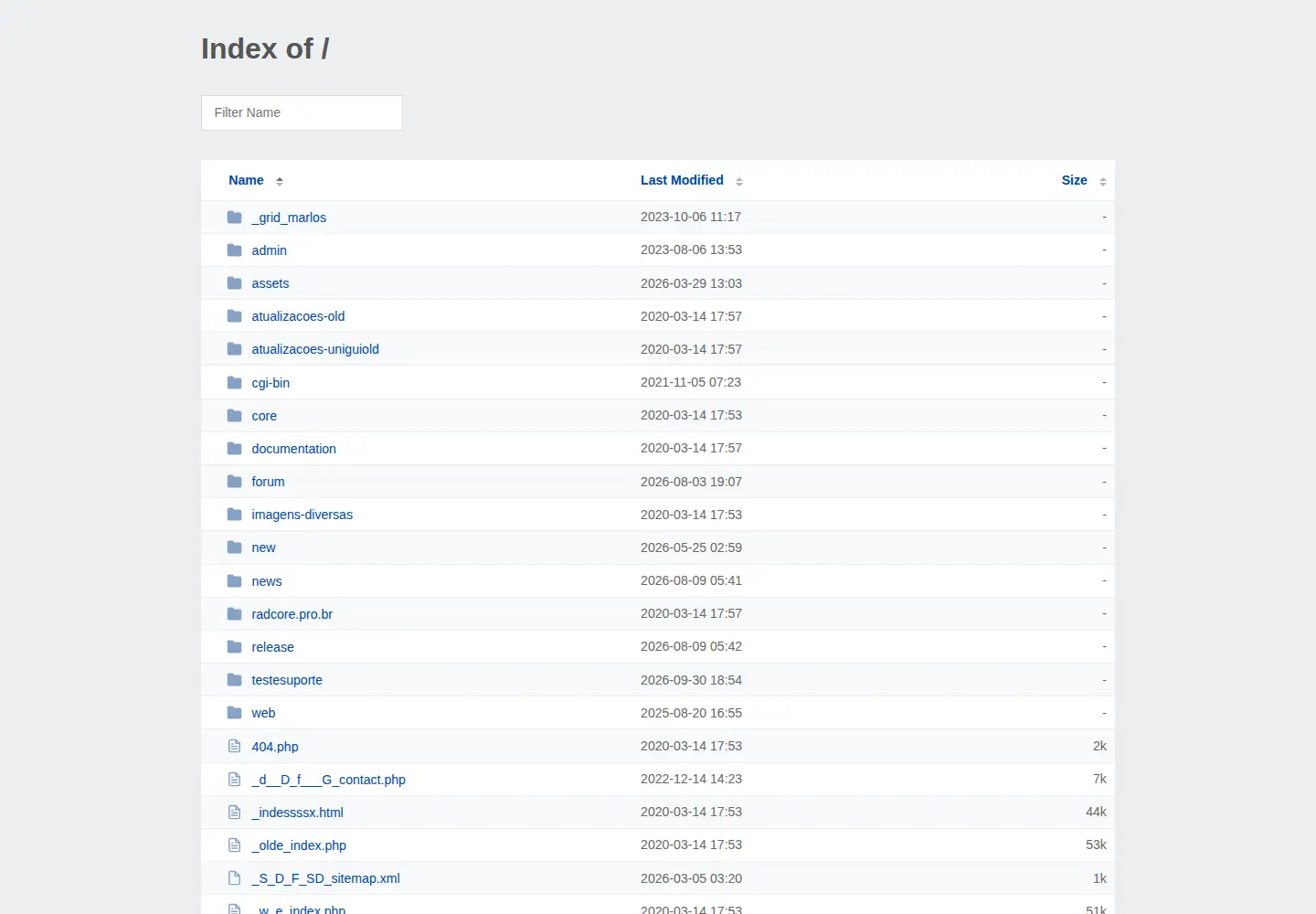Click the folder icon for documentation
Viewport: 1316px width, 914px height.
tap(235, 449)
